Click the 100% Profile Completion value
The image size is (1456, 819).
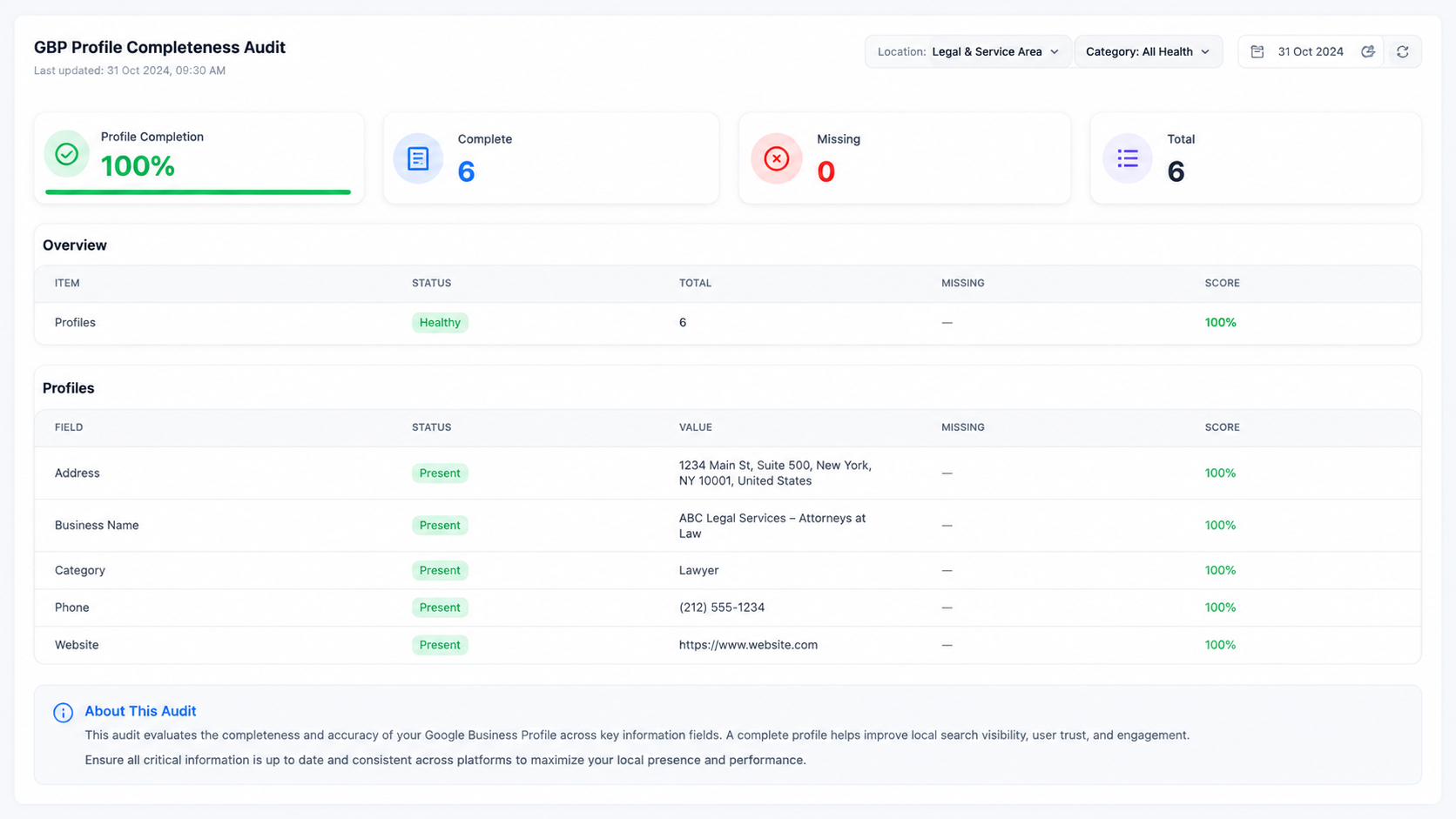point(138,166)
